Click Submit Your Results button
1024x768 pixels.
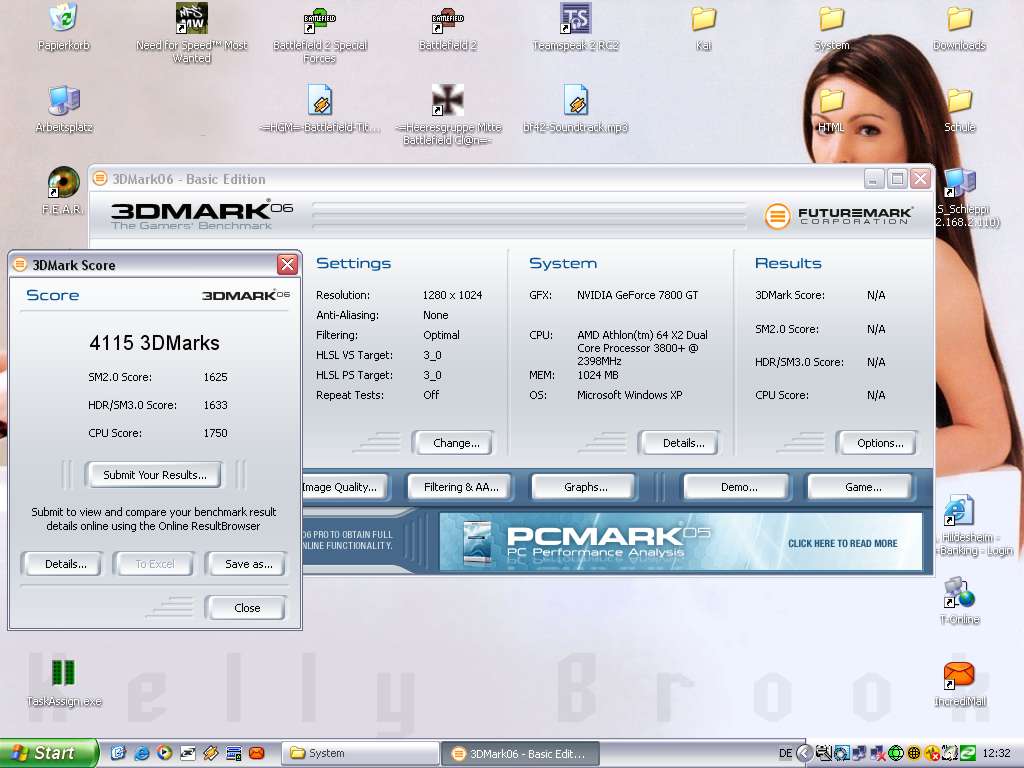pyautogui.click(x=154, y=475)
